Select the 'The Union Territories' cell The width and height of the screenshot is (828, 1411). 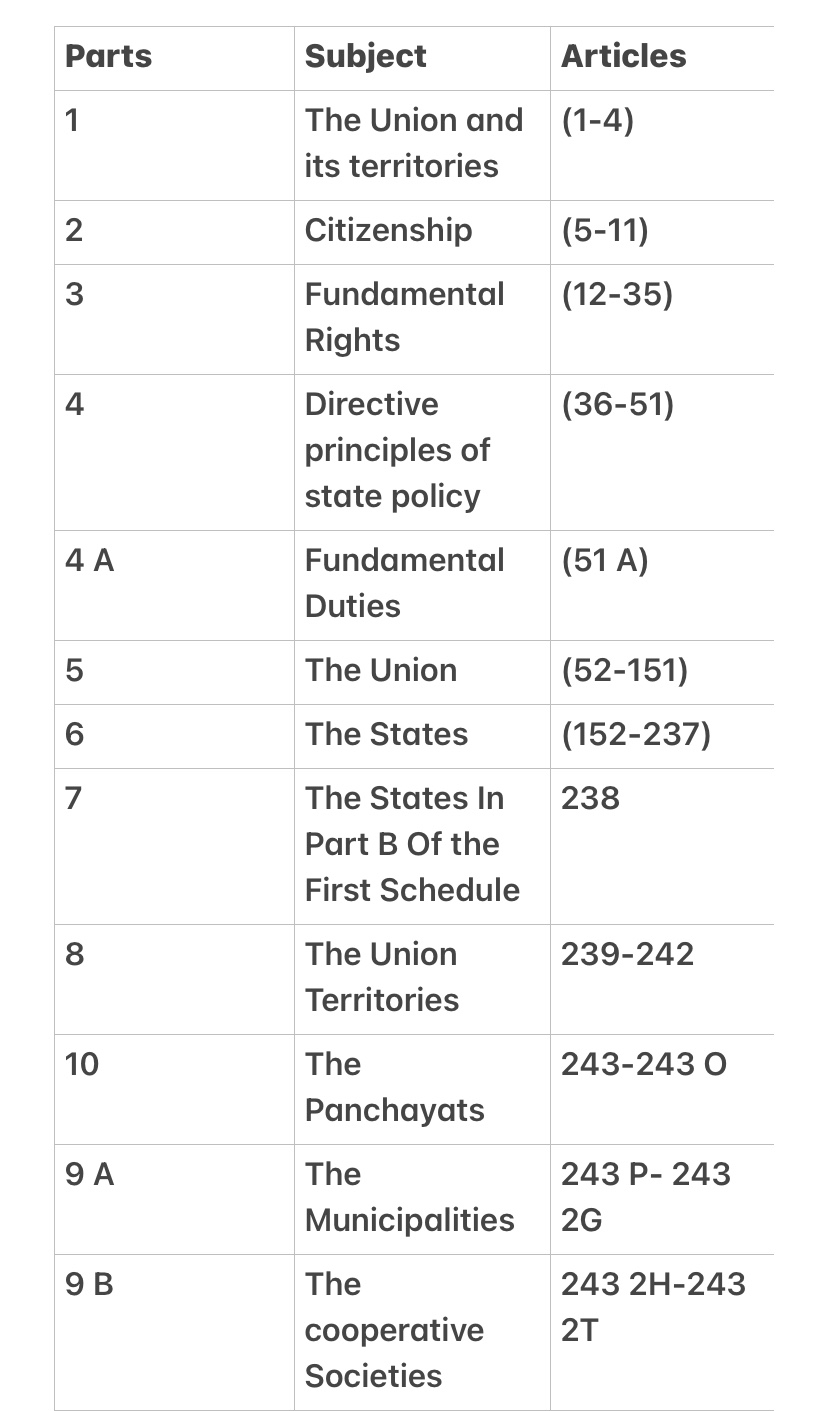(382, 977)
